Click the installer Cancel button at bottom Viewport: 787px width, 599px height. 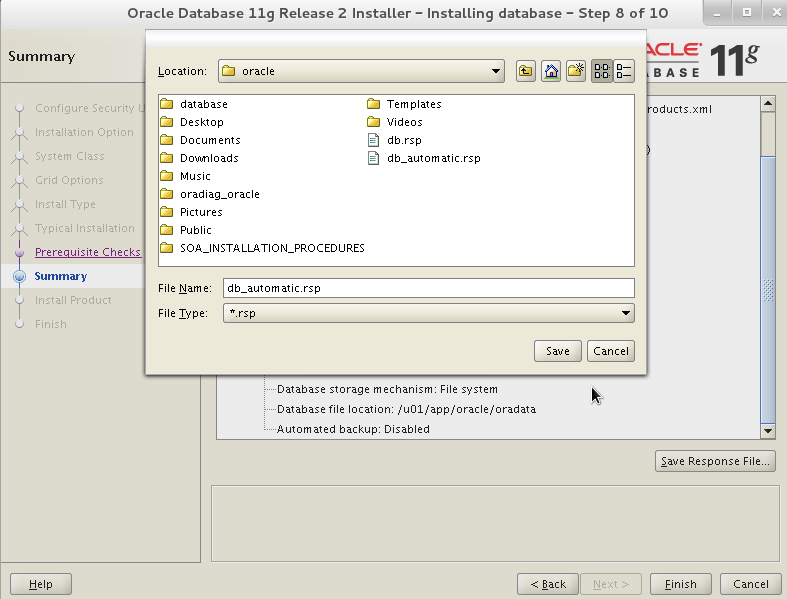pyautogui.click(x=750, y=584)
